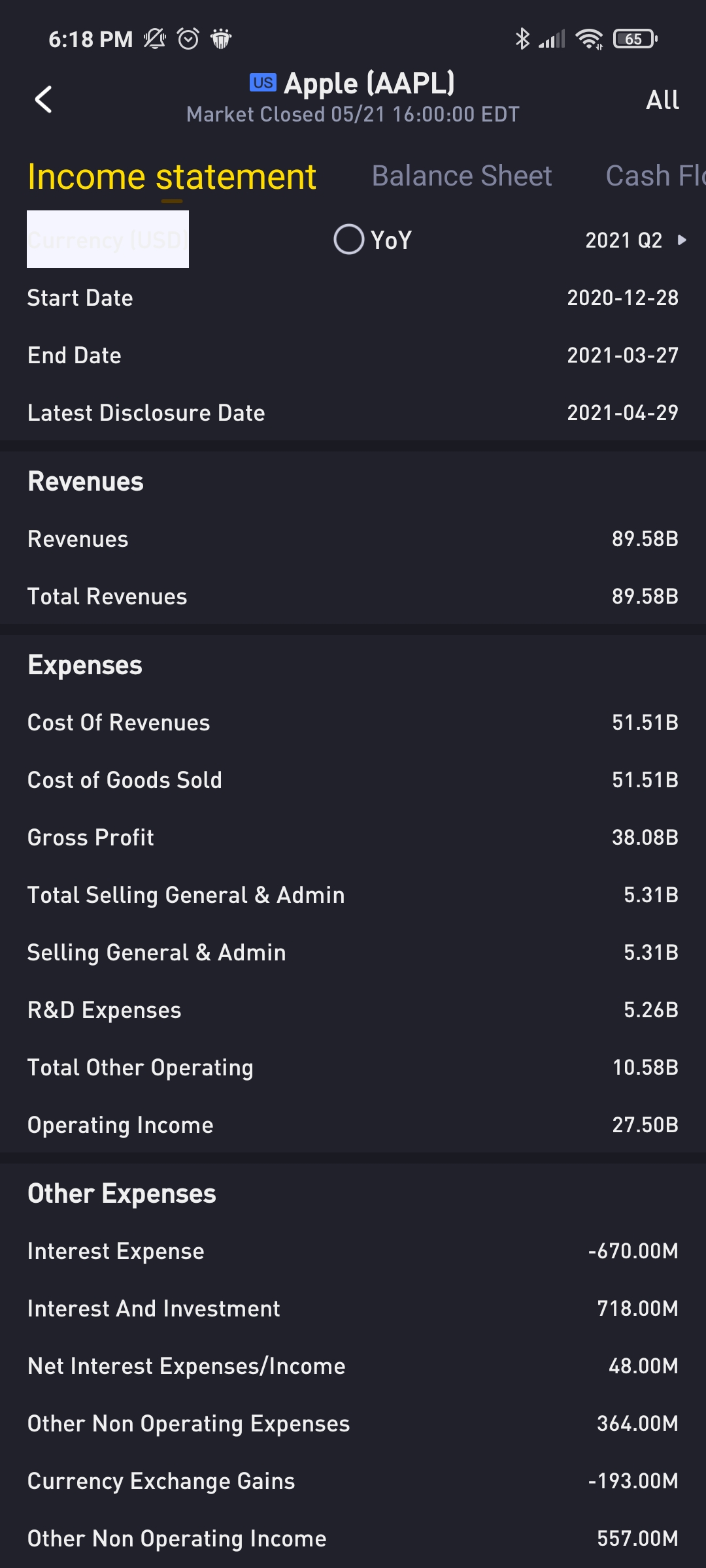Tap the US market flag badge

[x=263, y=82]
